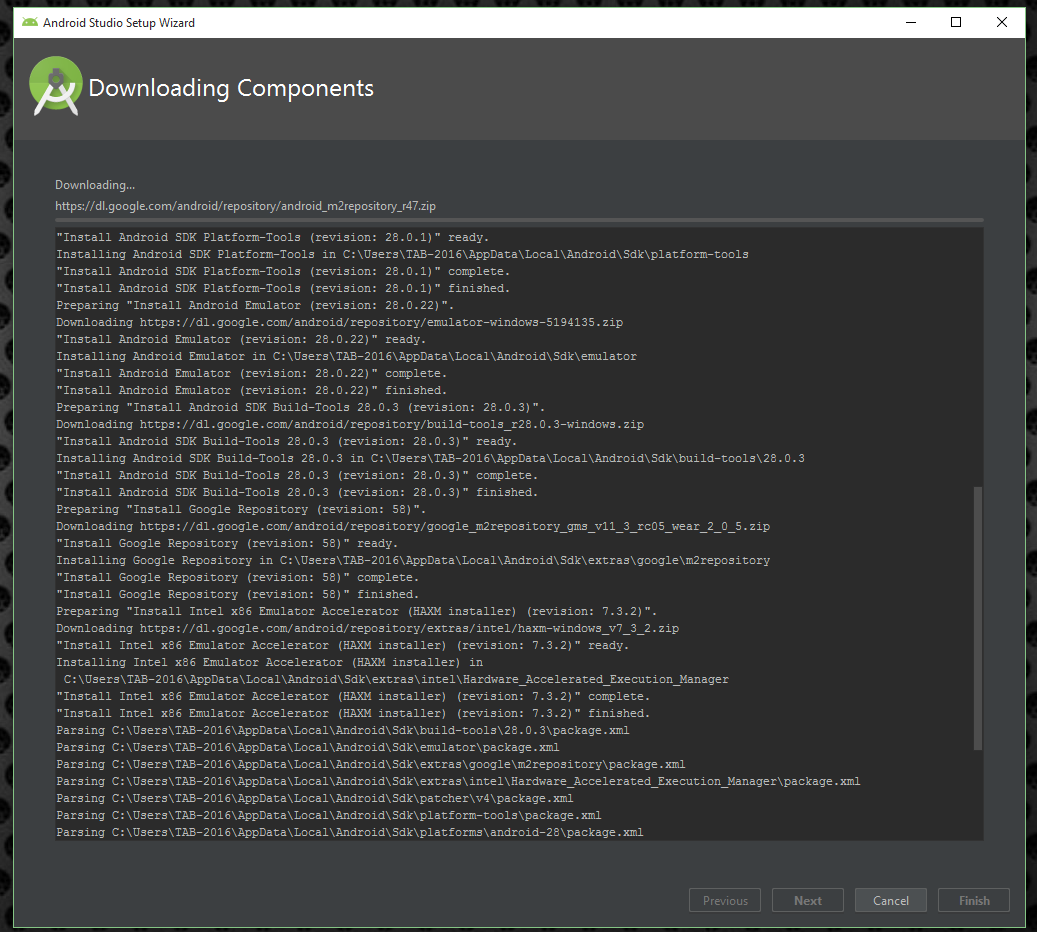The height and width of the screenshot is (932, 1037).
Task: Click the "Downloading..." status label
Action: pos(95,185)
